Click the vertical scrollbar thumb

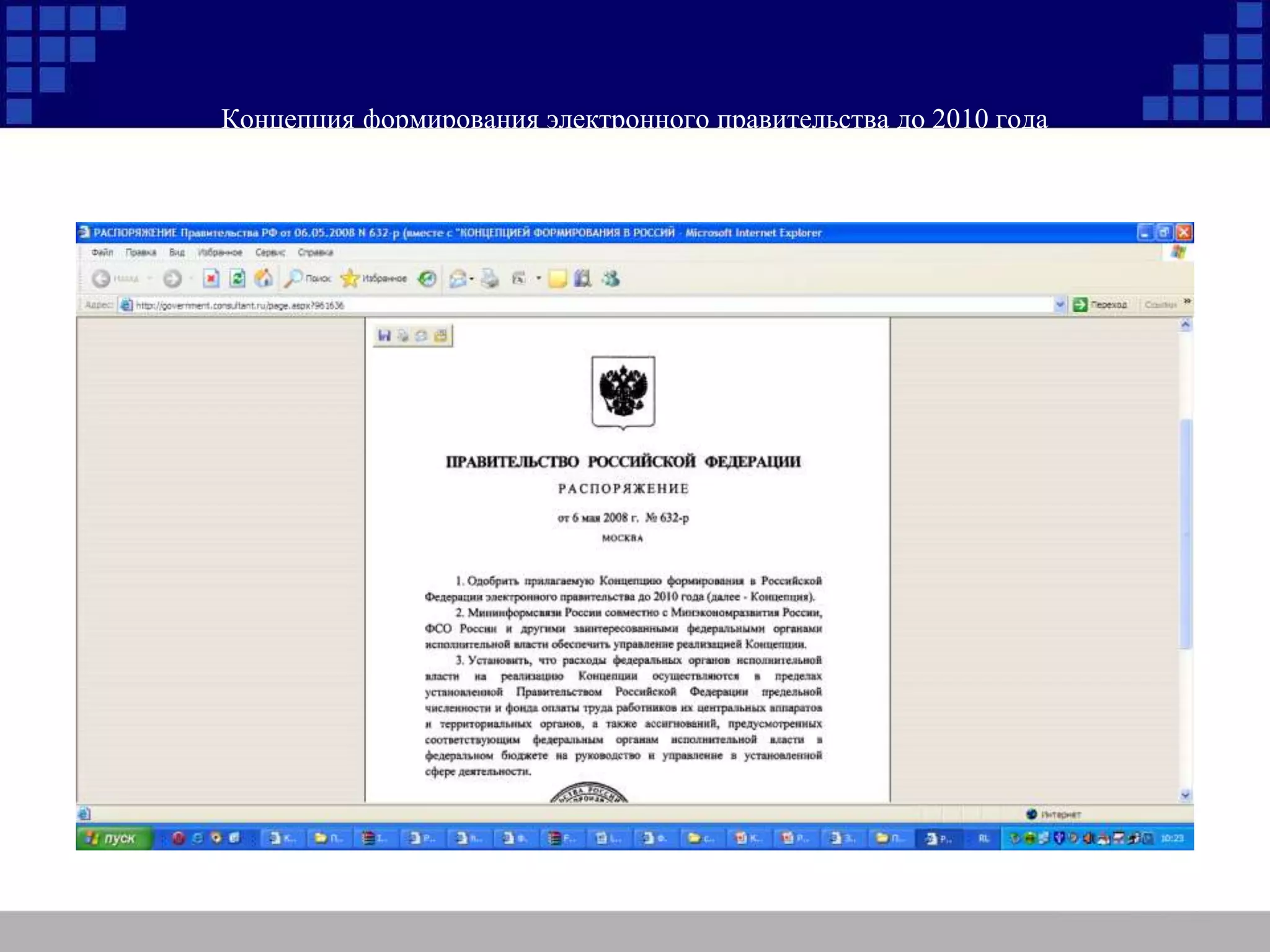1186,534
